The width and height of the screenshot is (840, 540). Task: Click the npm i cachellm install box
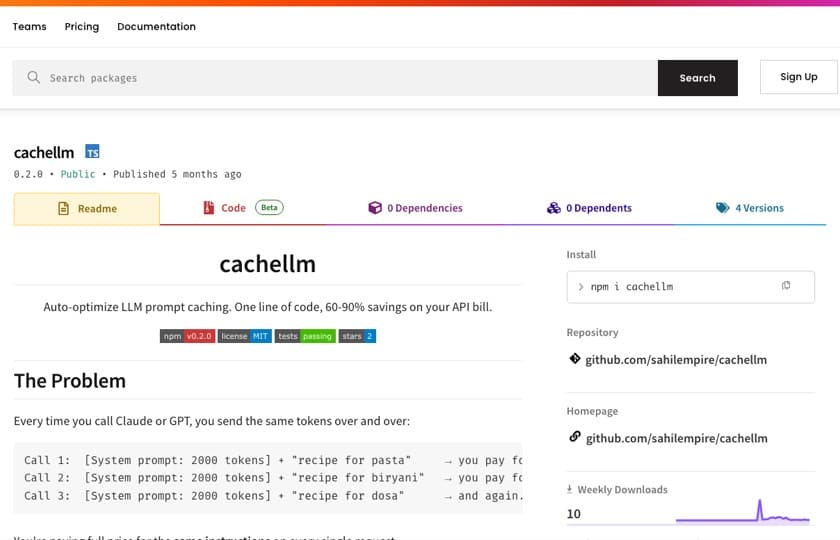point(691,287)
